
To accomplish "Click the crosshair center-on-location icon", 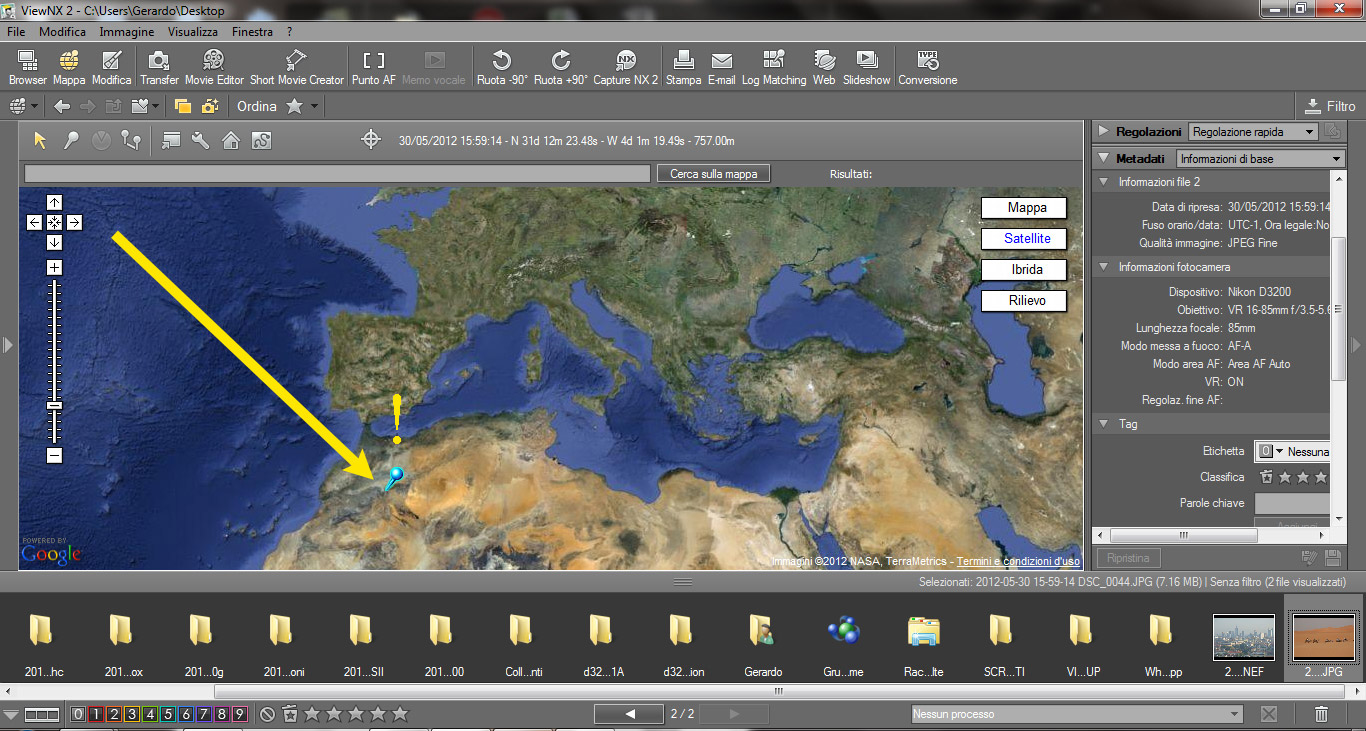I will [x=371, y=140].
